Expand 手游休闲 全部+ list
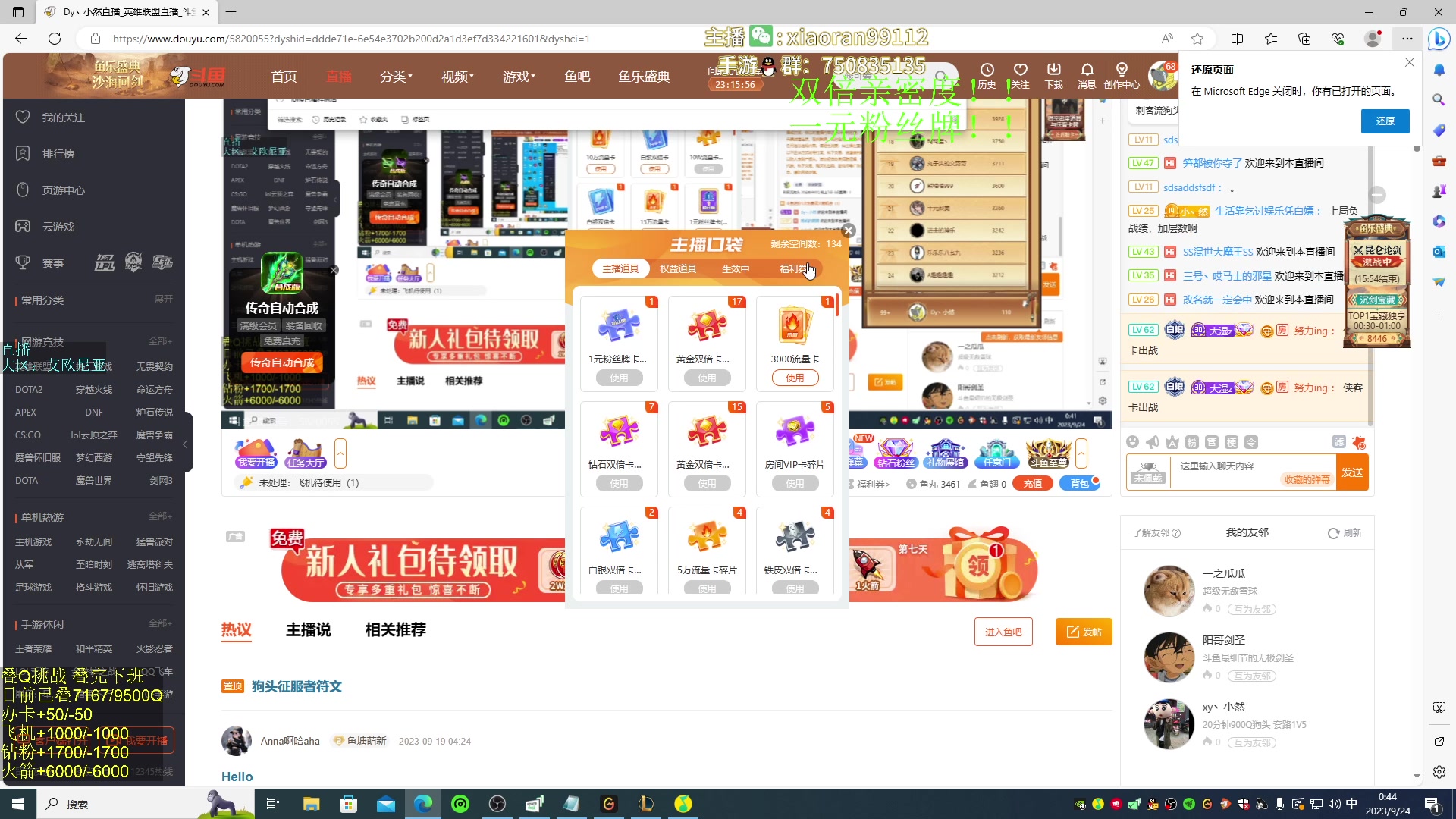This screenshot has width=1456, height=819. coord(160,623)
